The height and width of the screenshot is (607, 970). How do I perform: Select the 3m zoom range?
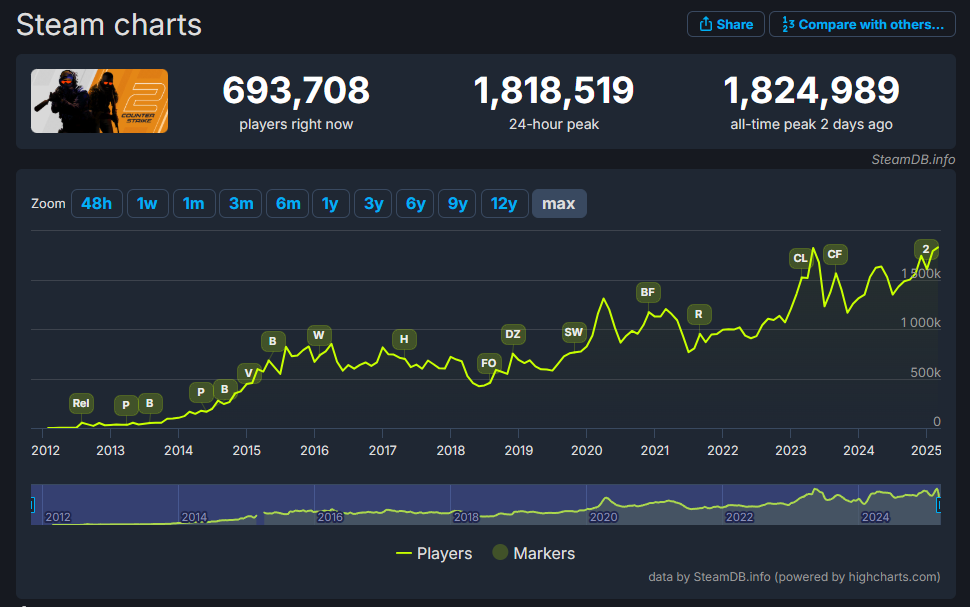(x=241, y=204)
